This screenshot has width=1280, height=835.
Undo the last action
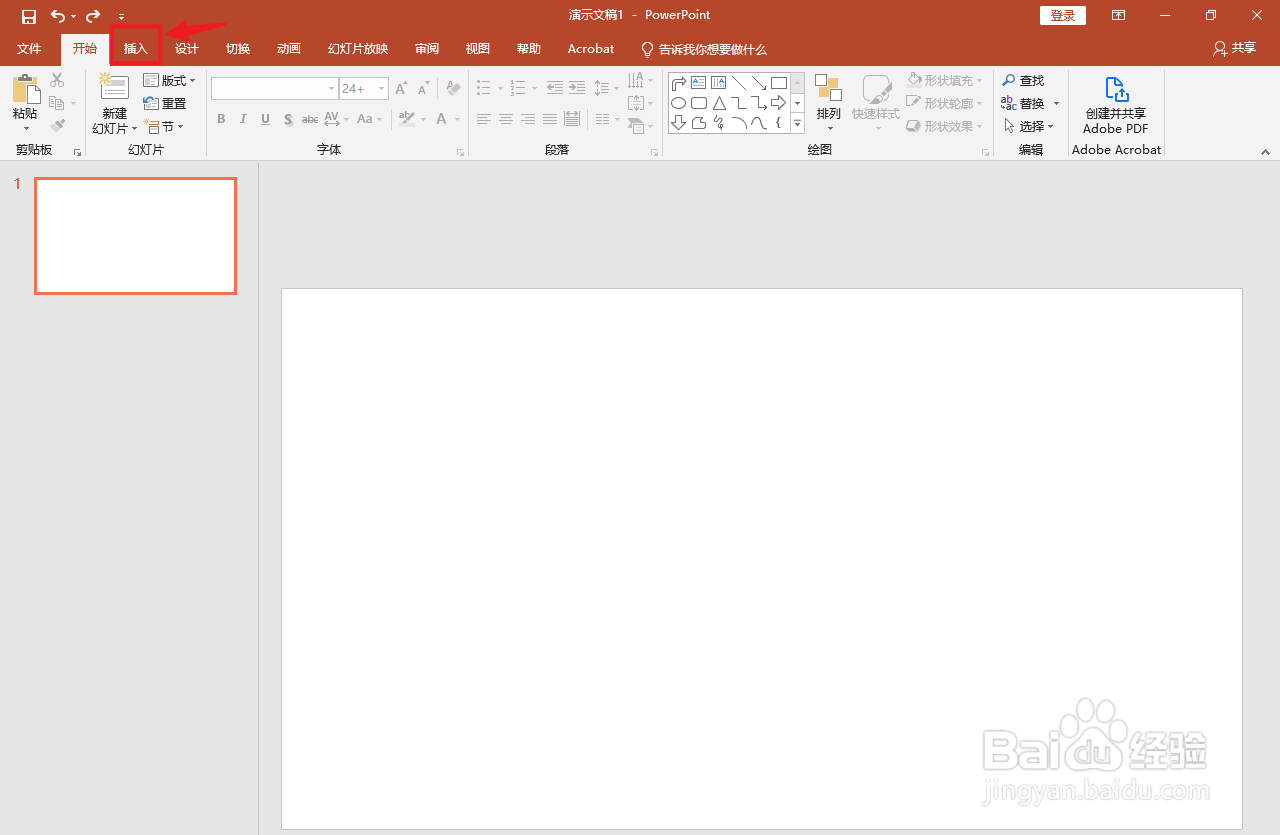pyautogui.click(x=58, y=16)
